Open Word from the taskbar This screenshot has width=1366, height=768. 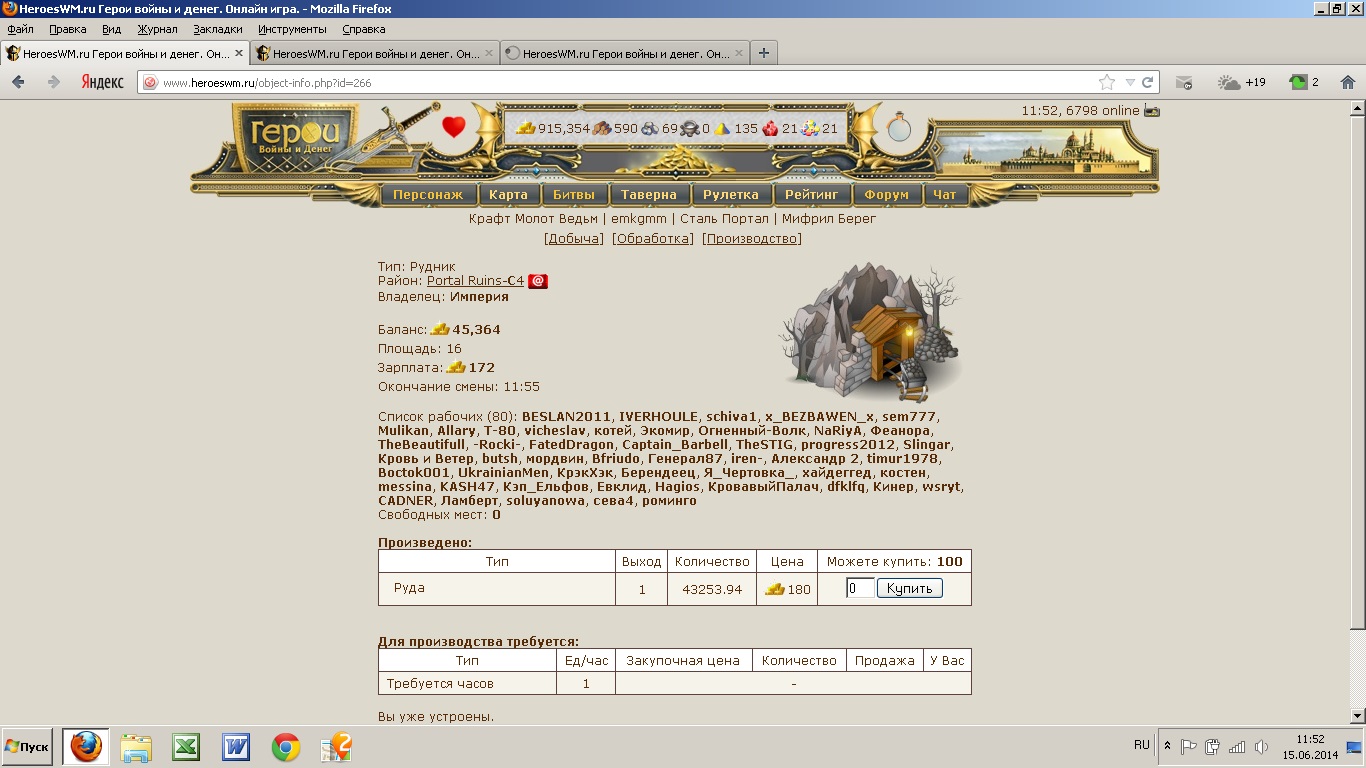point(236,747)
